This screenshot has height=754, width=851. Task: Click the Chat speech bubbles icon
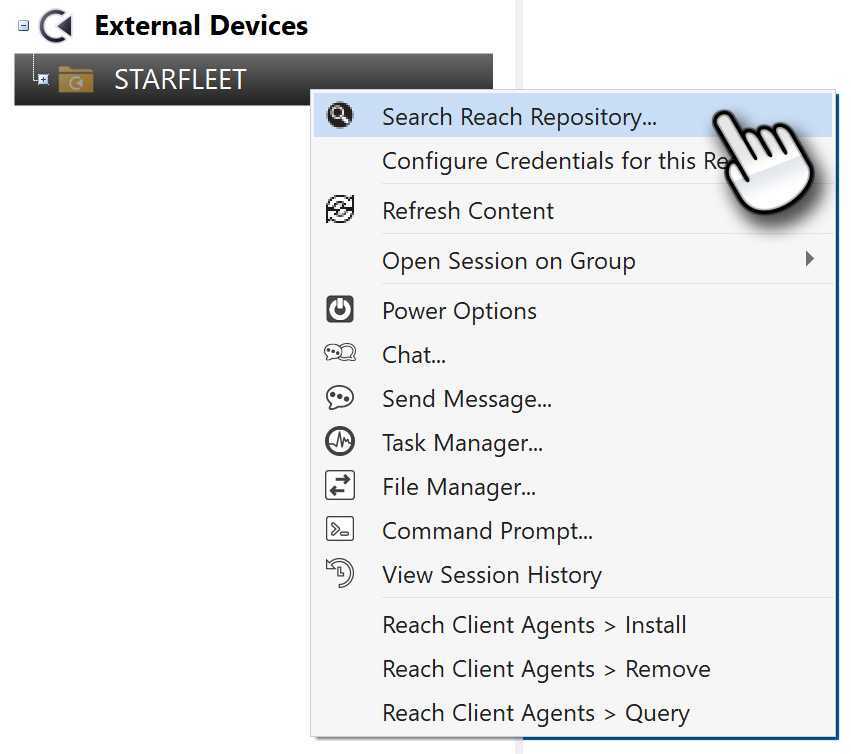pos(340,354)
